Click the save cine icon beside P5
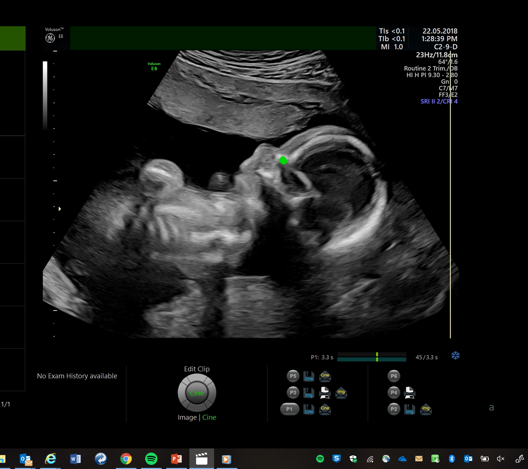The height and width of the screenshot is (469, 528). (x=308, y=376)
